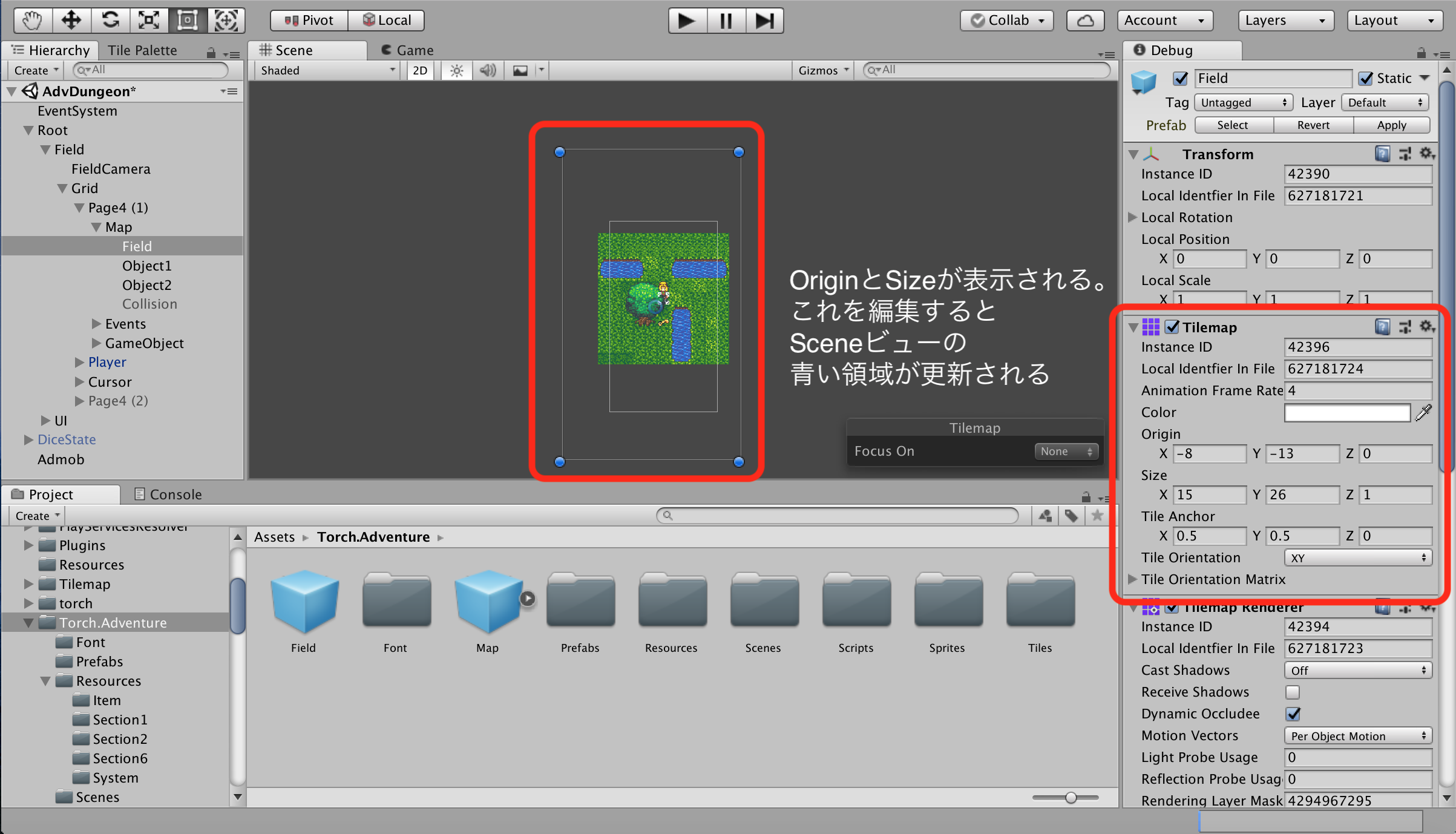Click the Step frame button

764,21
